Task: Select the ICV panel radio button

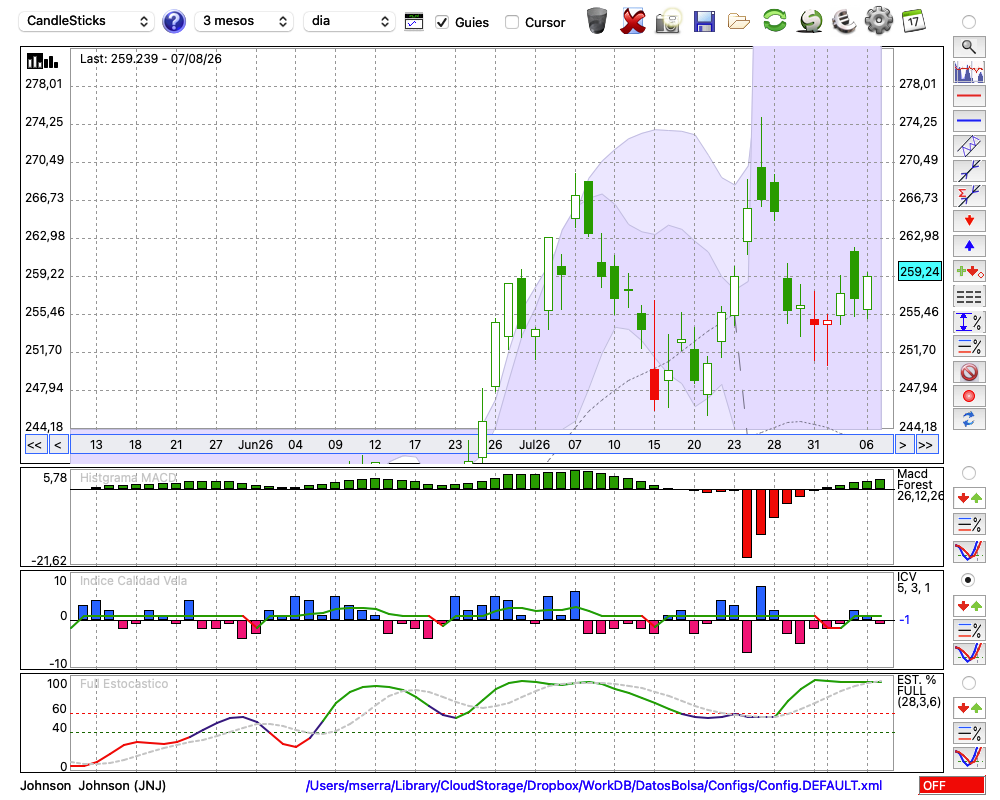Action: click(x=968, y=580)
